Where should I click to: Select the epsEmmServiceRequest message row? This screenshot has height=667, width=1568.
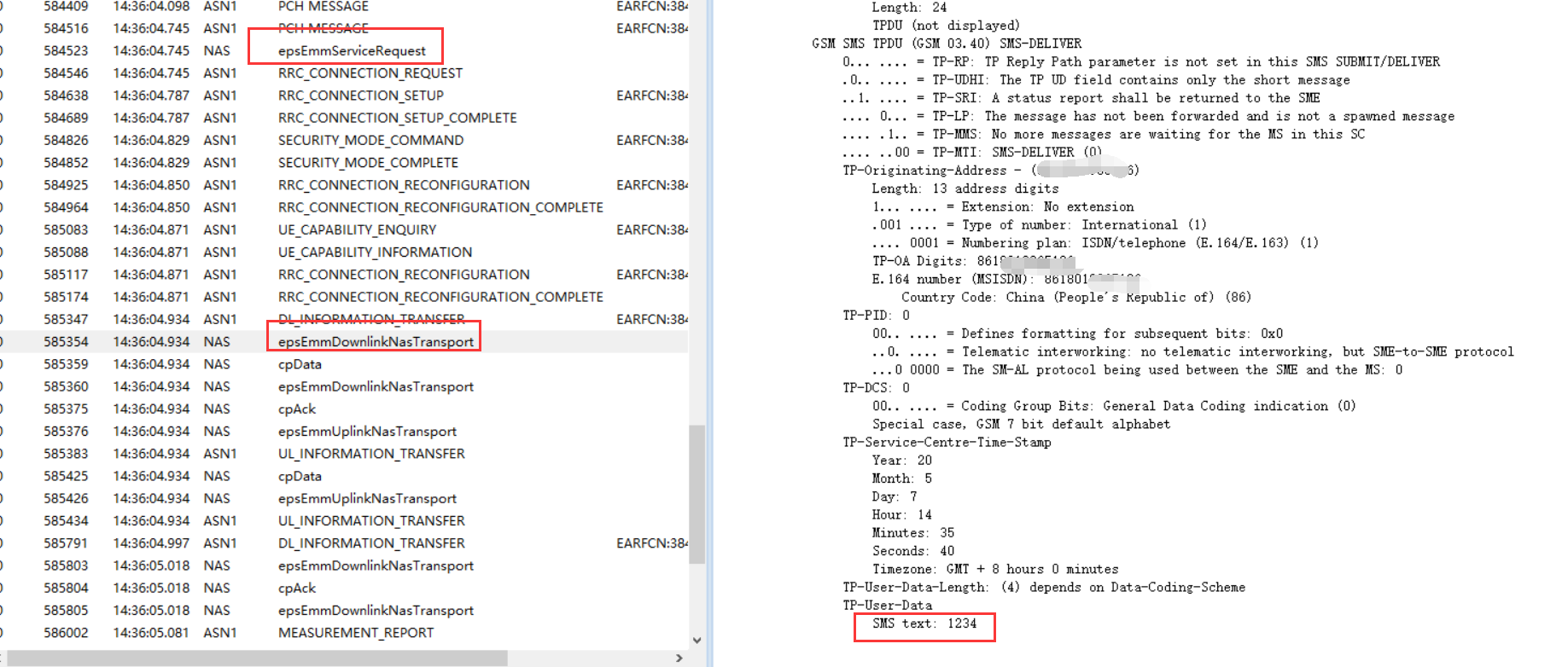click(x=344, y=51)
